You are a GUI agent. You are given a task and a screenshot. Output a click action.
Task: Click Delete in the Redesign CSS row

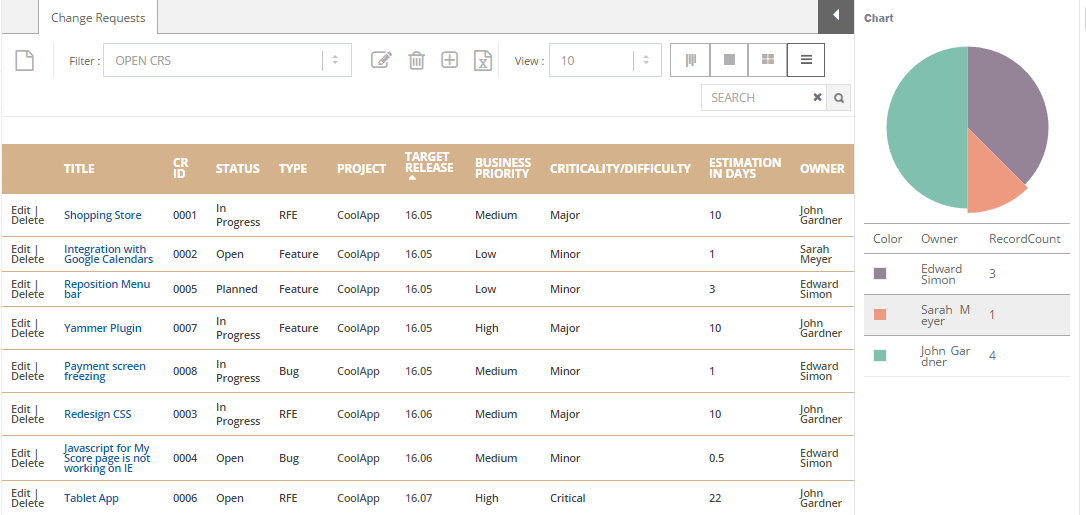tap(28, 419)
